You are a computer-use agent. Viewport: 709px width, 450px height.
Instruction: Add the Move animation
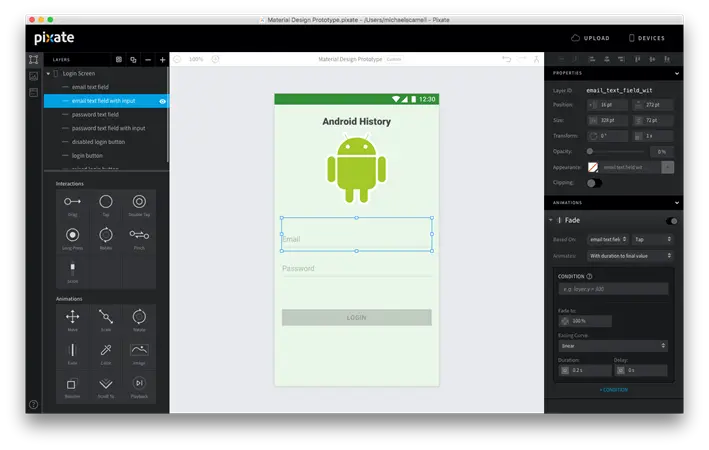[72, 321]
